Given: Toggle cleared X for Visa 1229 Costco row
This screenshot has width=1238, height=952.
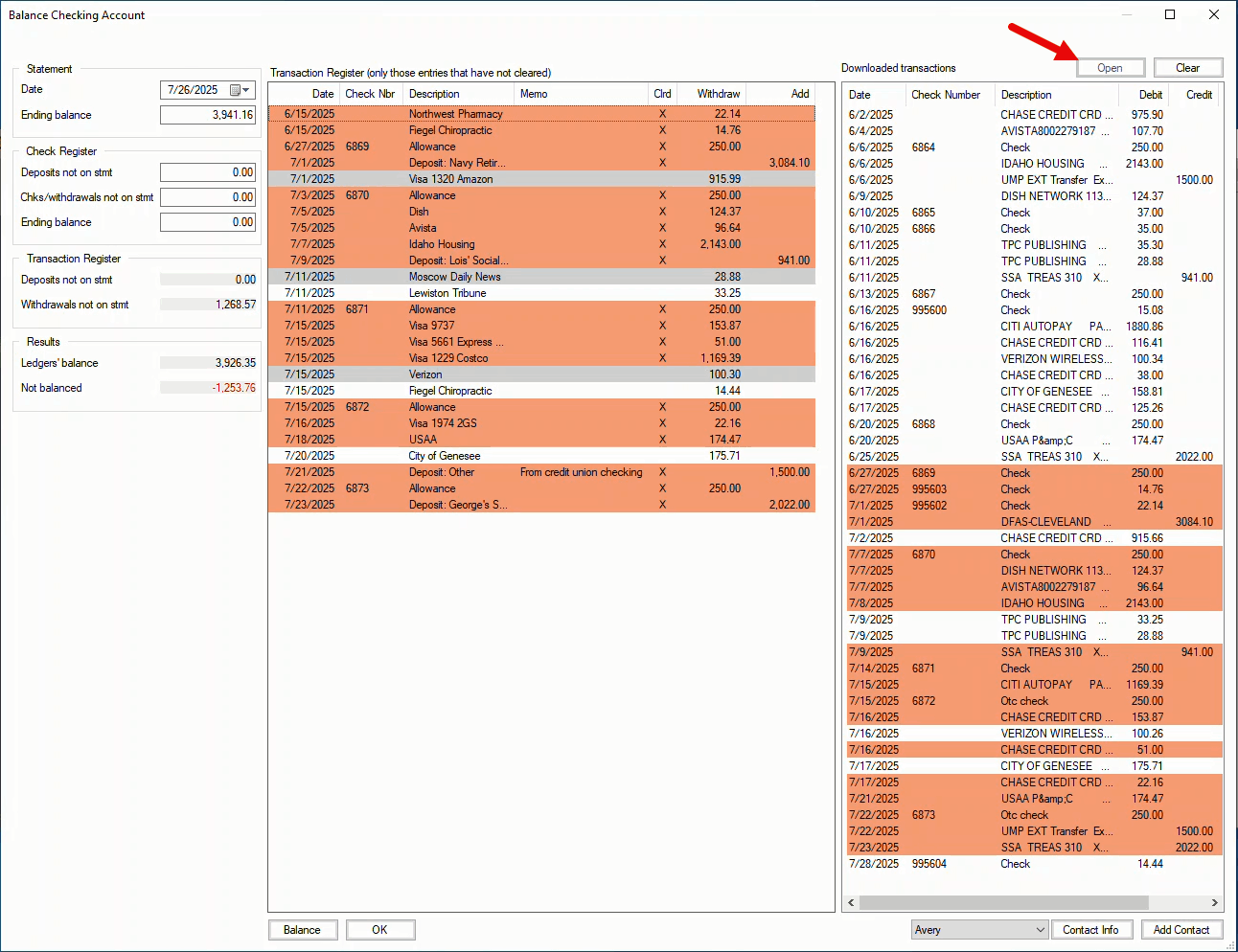Looking at the screenshot, I should click(662, 358).
